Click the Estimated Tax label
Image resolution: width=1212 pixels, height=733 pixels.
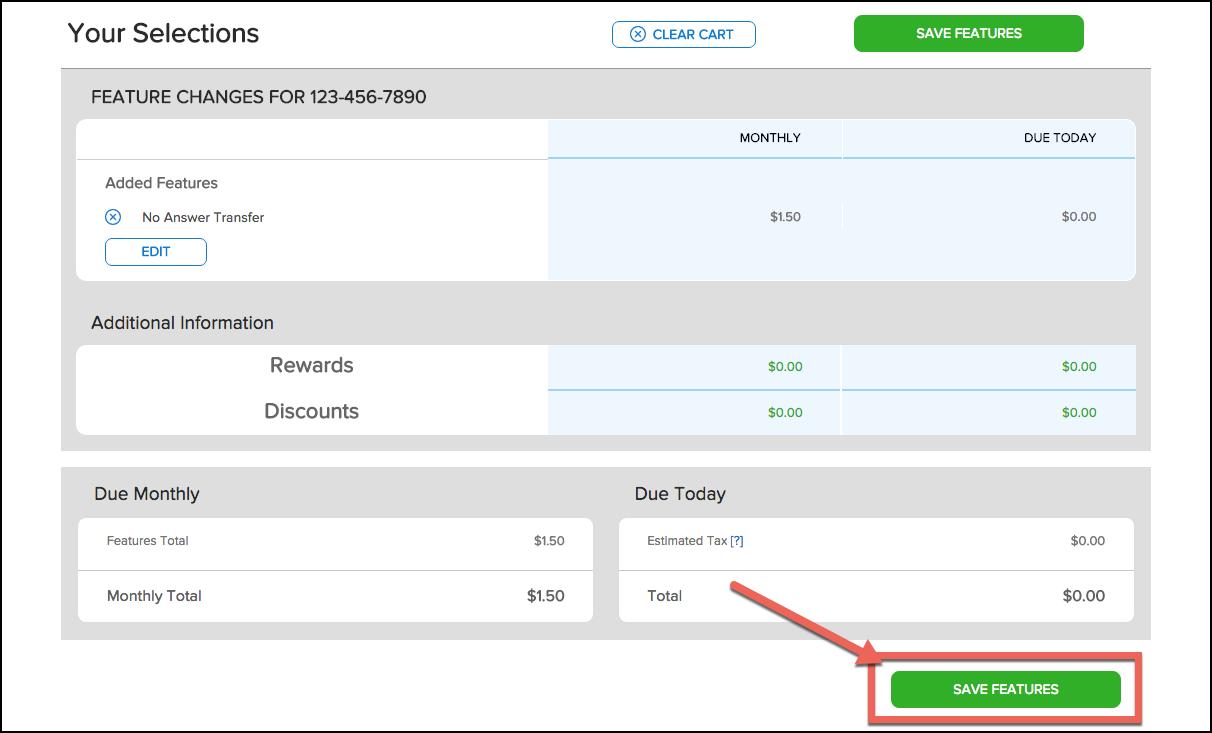[x=687, y=541]
